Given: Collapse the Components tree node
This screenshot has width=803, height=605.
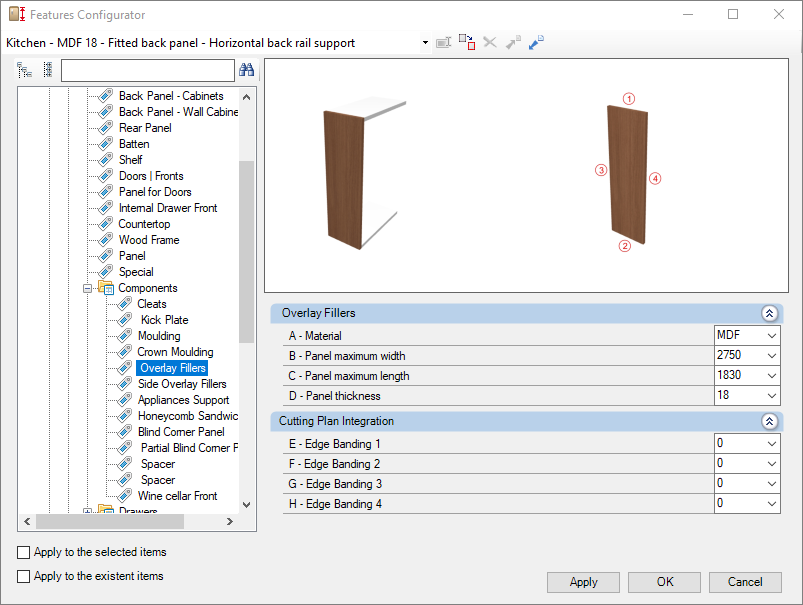Looking at the screenshot, I should pos(87,288).
